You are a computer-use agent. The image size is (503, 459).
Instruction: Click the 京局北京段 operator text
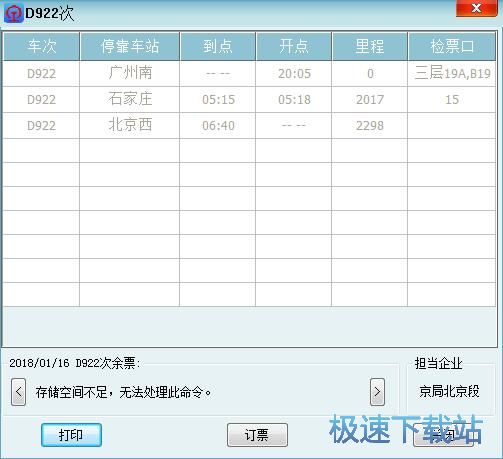(449, 391)
